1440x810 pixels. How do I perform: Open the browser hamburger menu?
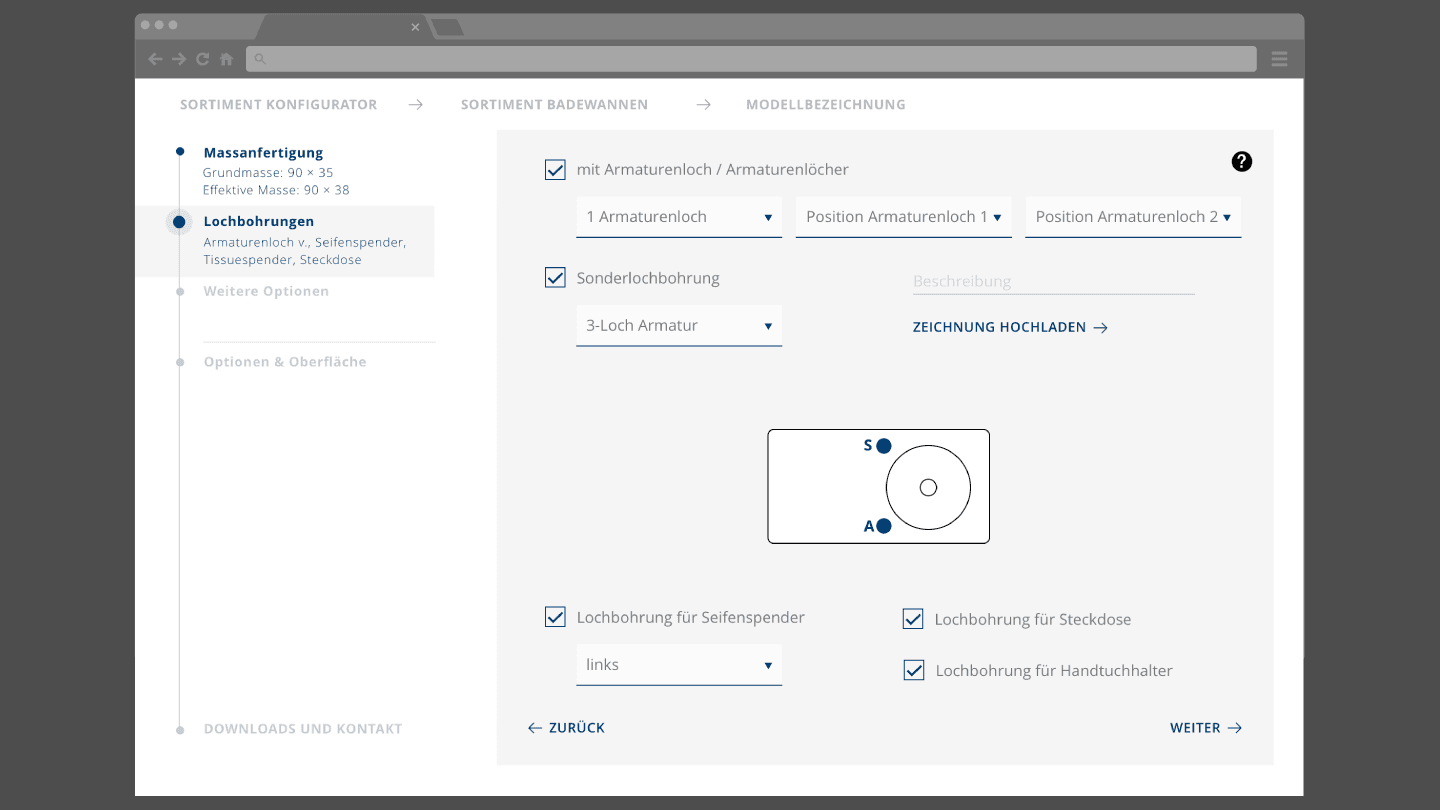[x=1279, y=59]
